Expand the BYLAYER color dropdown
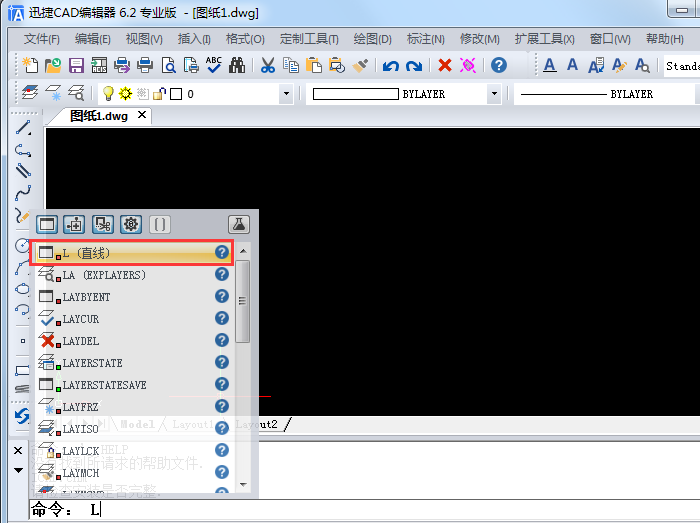 (x=494, y=94)
